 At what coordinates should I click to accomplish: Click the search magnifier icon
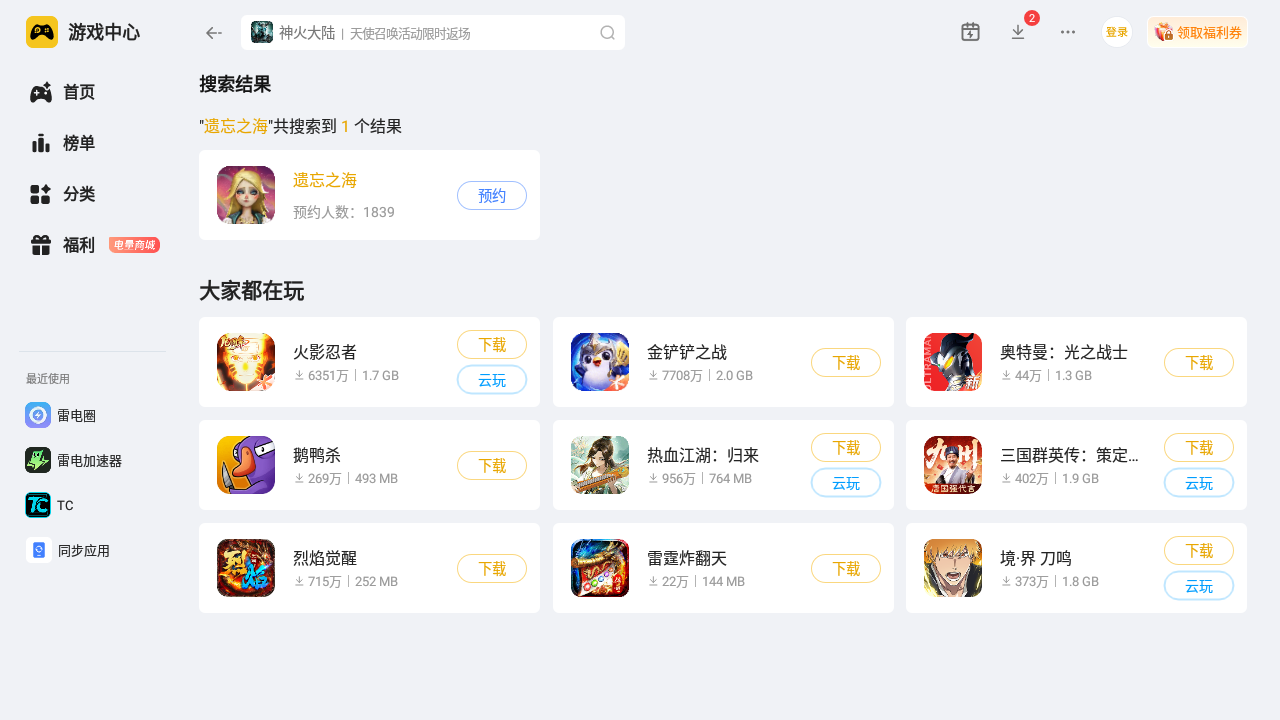[x=607, y=33]
